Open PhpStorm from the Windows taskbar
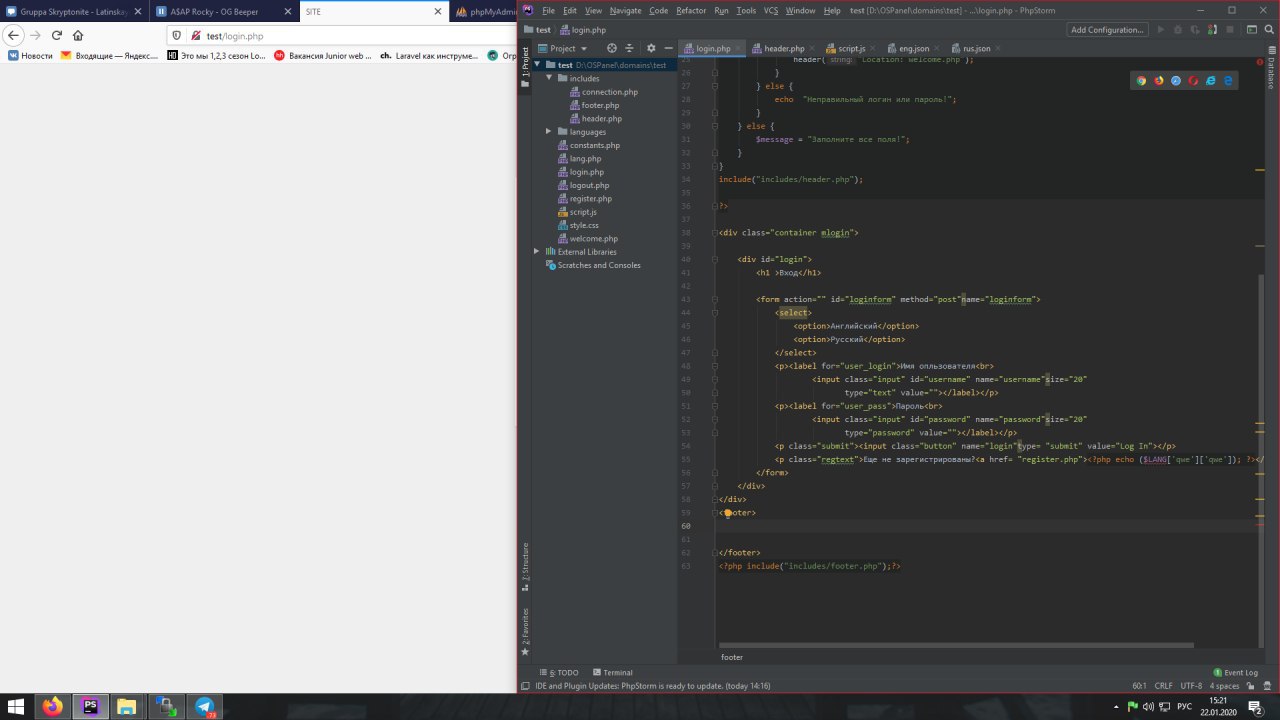The image size is (1280, 720). pos(91,706)
